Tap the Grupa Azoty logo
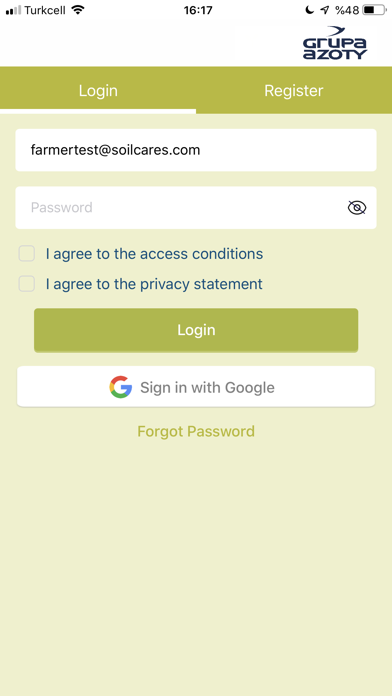 click(335, 43)
